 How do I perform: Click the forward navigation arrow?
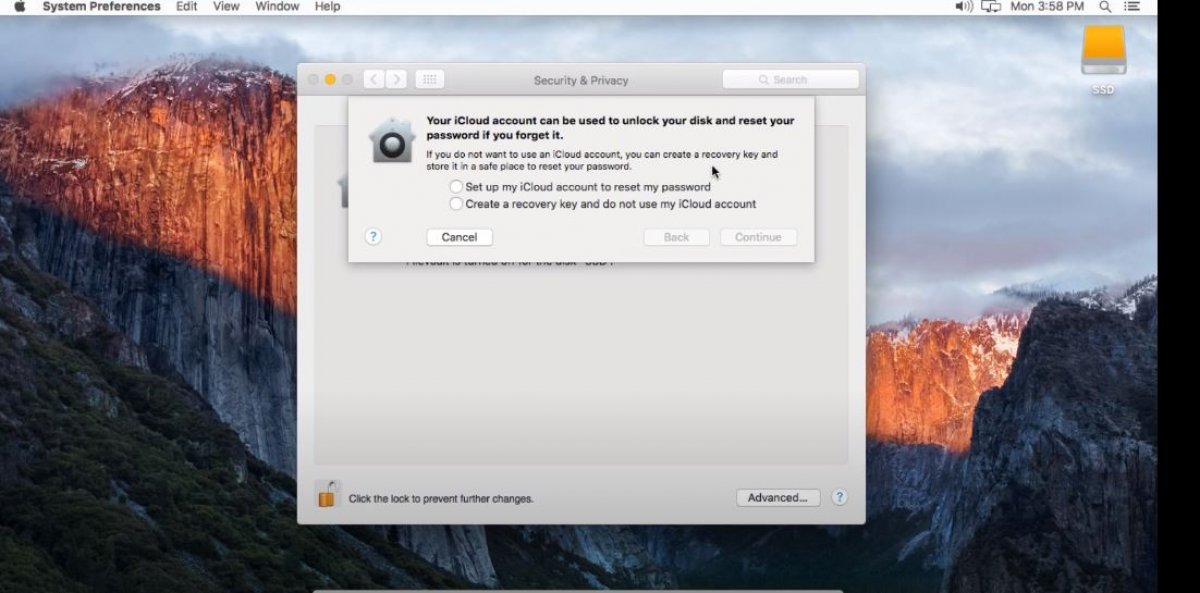tap(396, 79)
